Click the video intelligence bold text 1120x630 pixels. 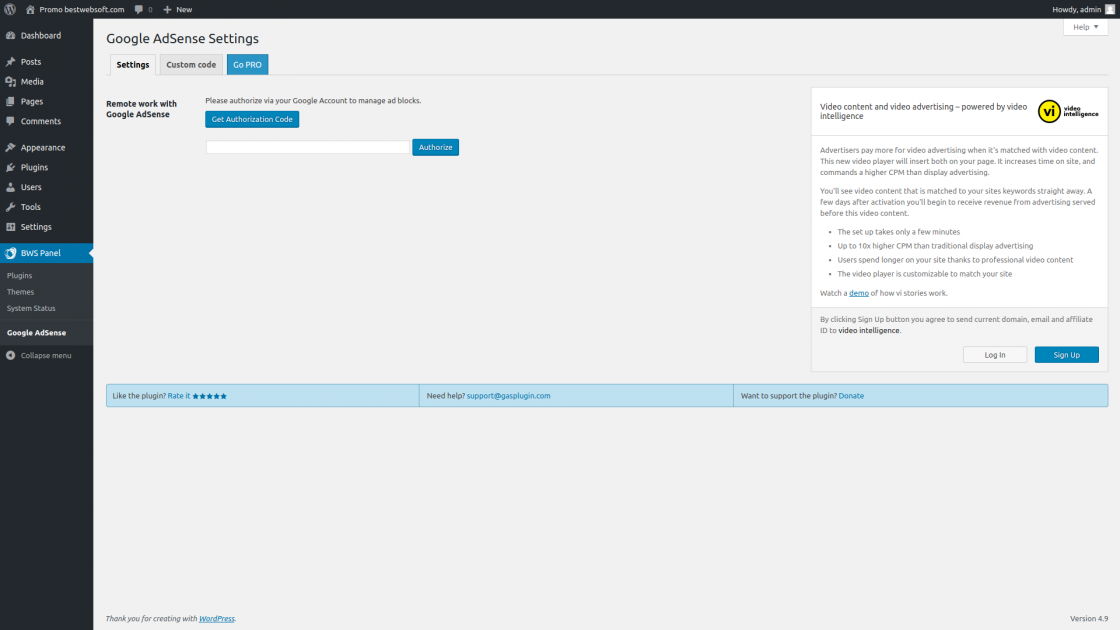869,331
